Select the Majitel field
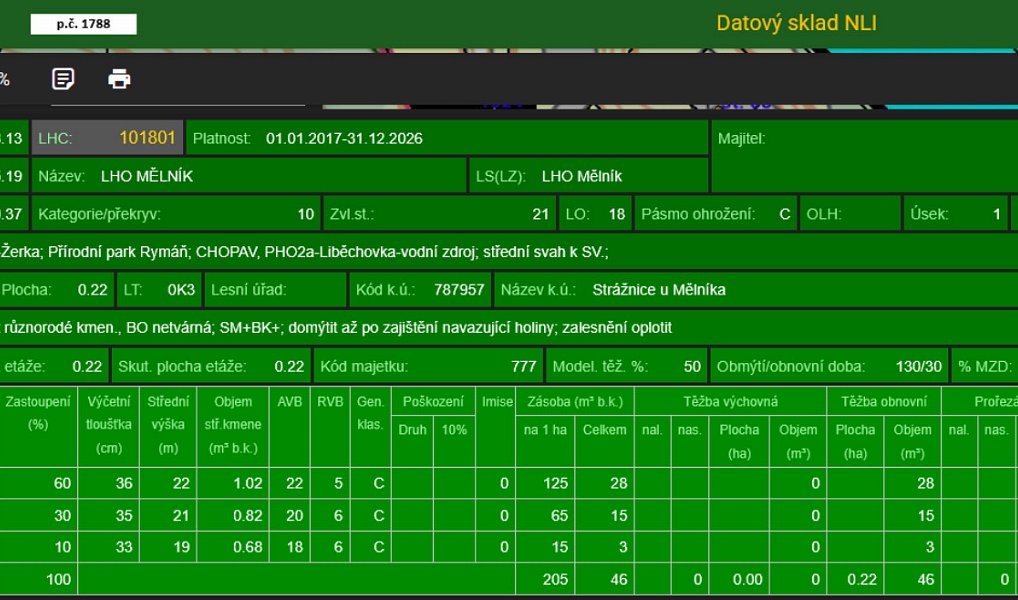This screenshot has height=600, width=1018. 865,156
